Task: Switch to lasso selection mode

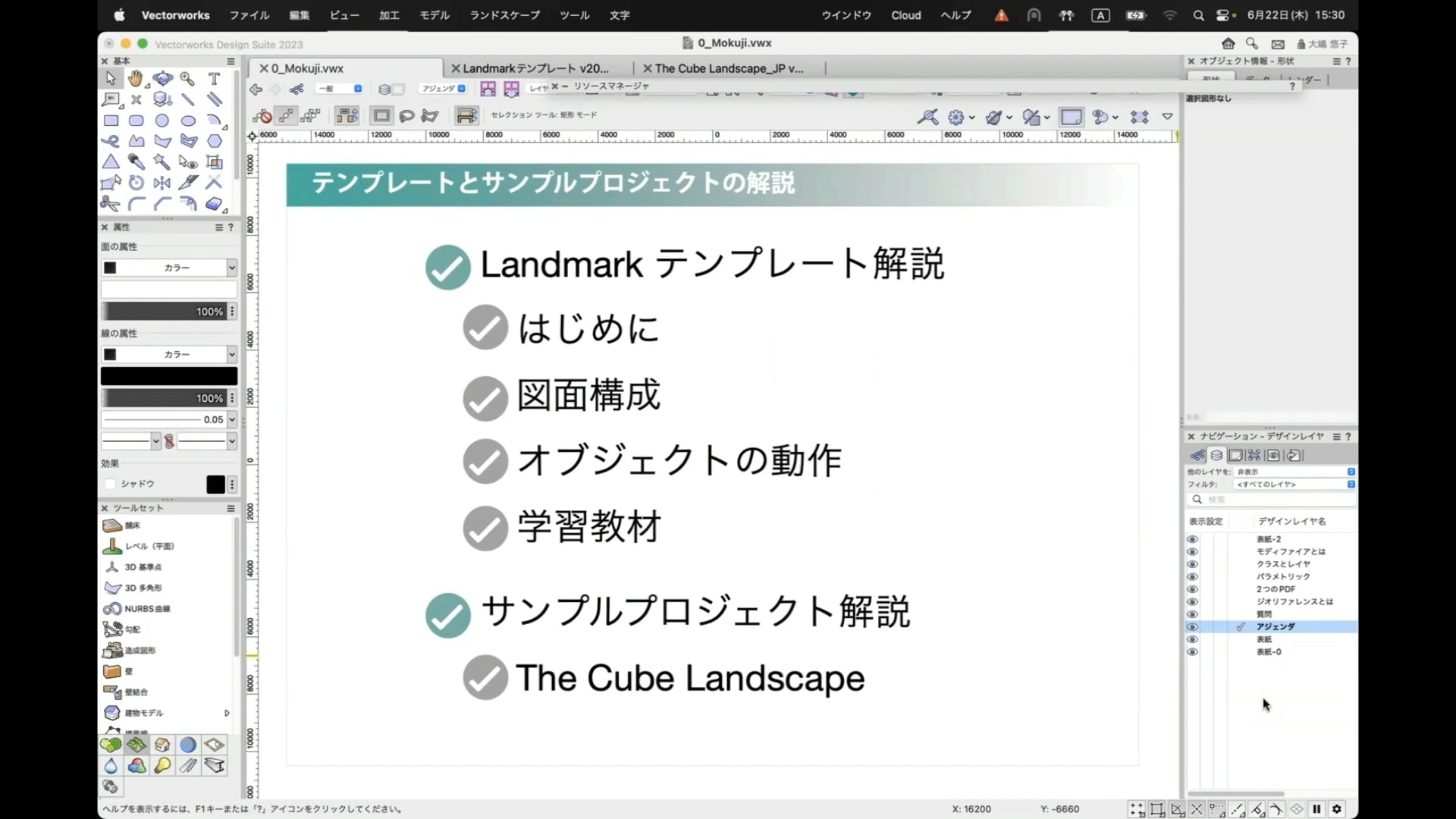Action: [406, 116]
